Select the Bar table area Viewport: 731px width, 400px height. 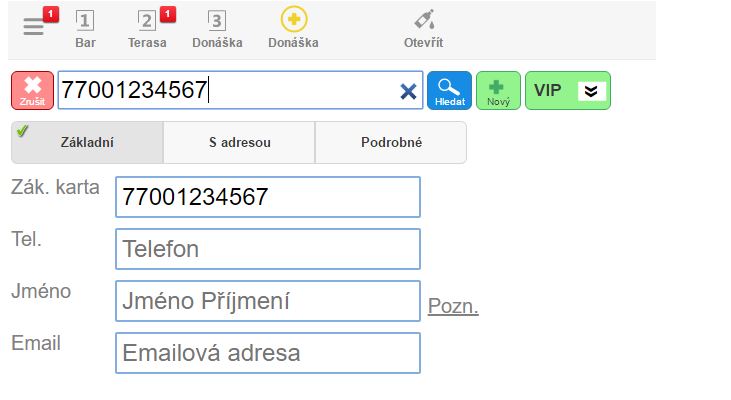click(86, 29)
